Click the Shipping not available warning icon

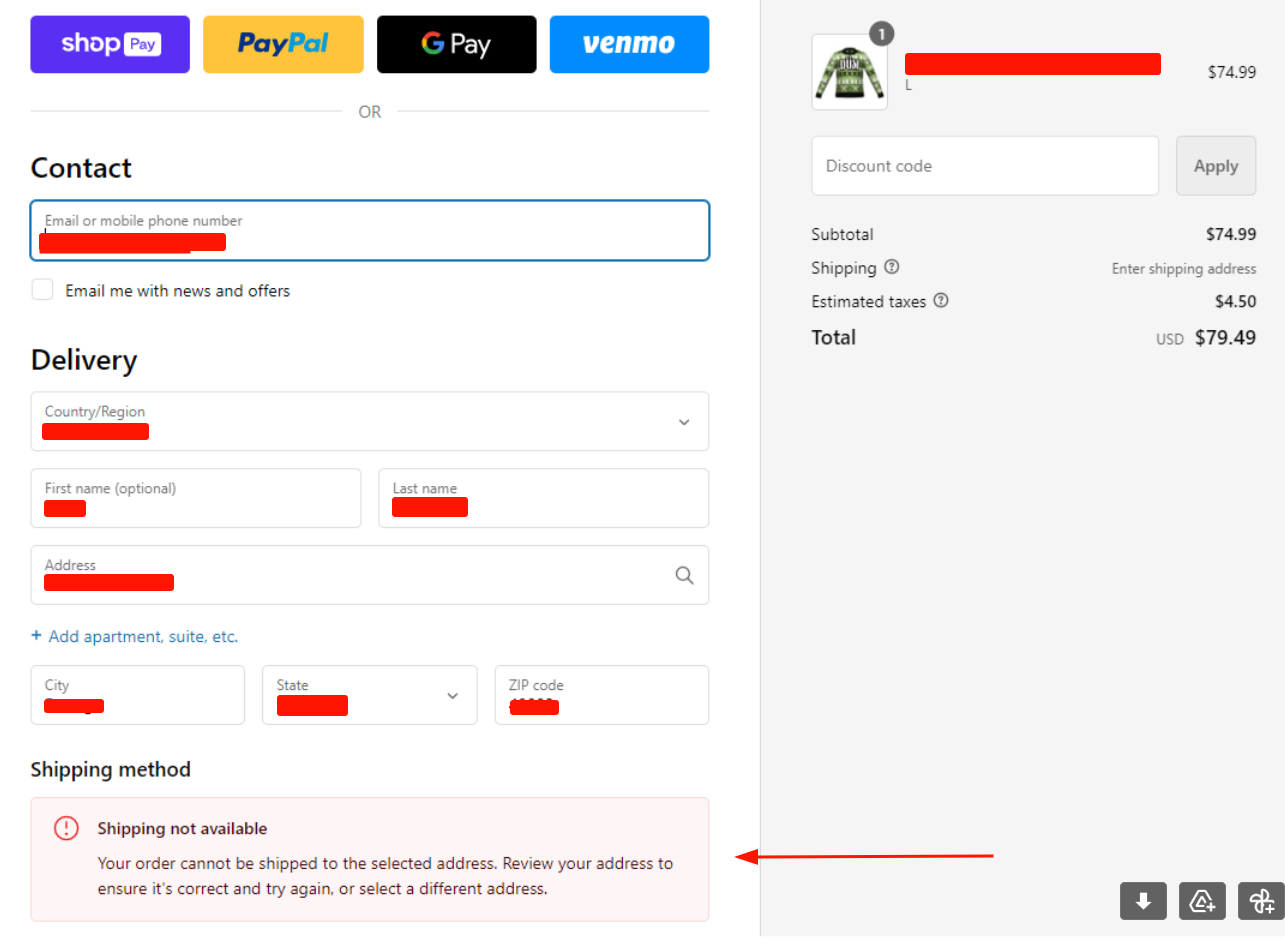(x=66, y=828)
